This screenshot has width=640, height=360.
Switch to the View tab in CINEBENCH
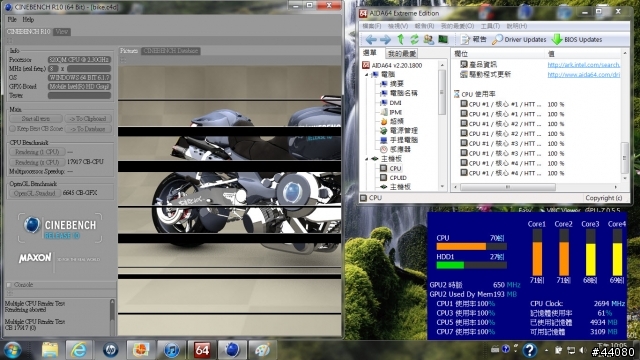pyautogui.click(x=62, y=31)
